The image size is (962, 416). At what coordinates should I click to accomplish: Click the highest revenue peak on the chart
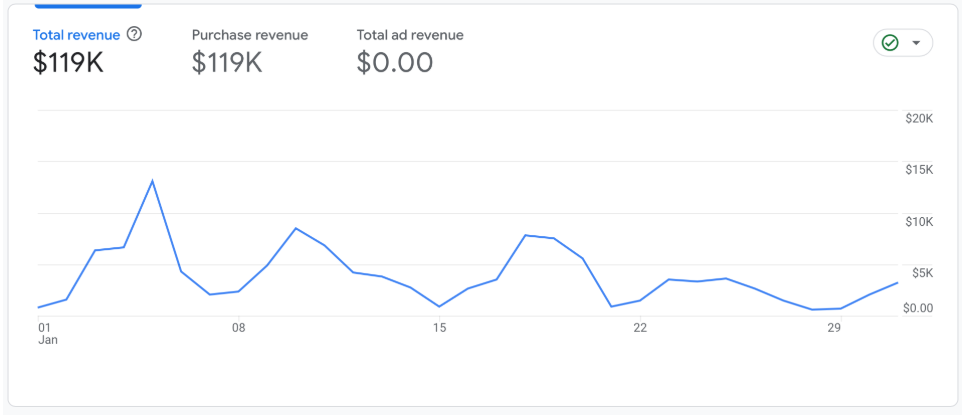pyautogui.click(x=152, y=181)
